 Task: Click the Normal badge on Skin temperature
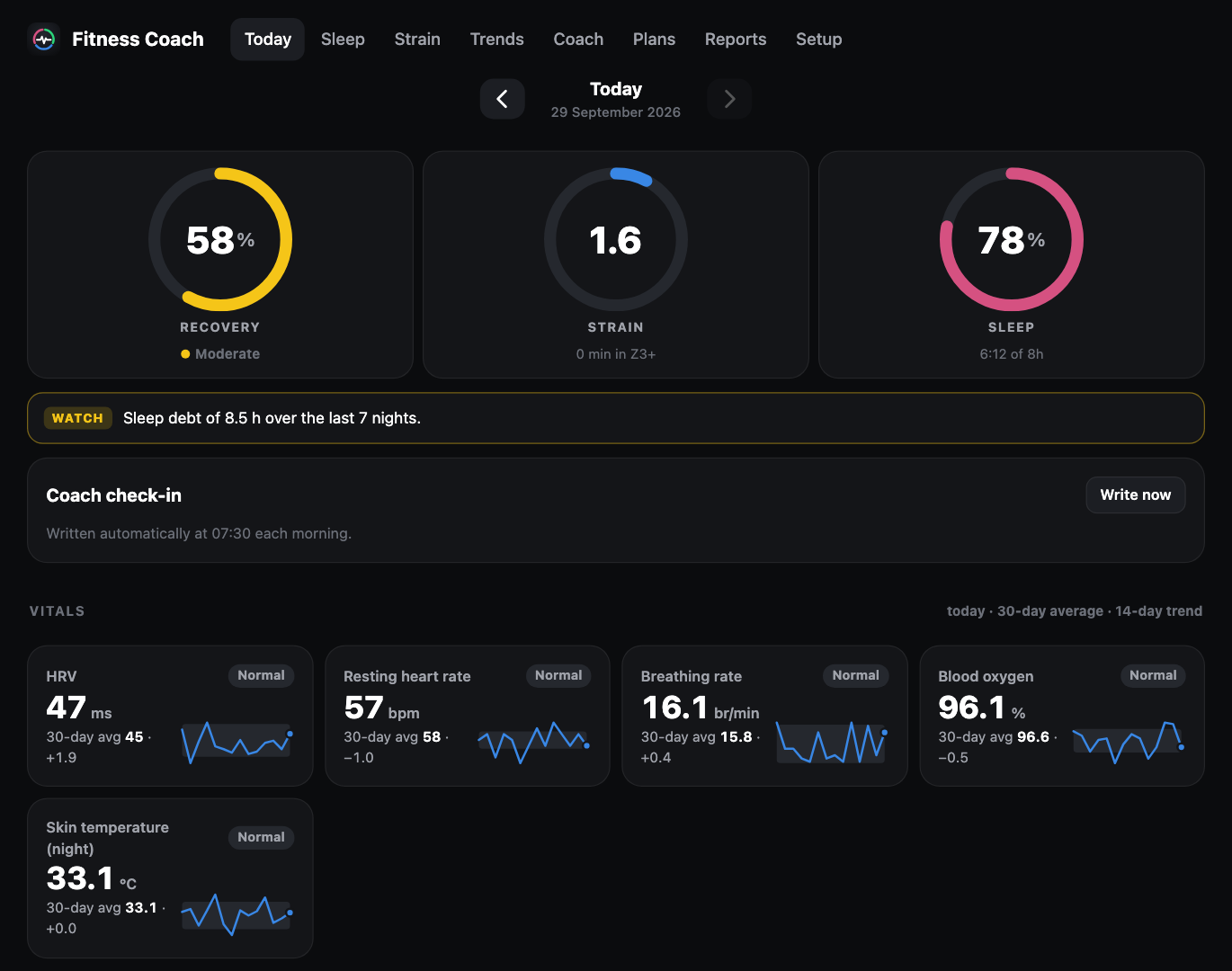[261, 838]
